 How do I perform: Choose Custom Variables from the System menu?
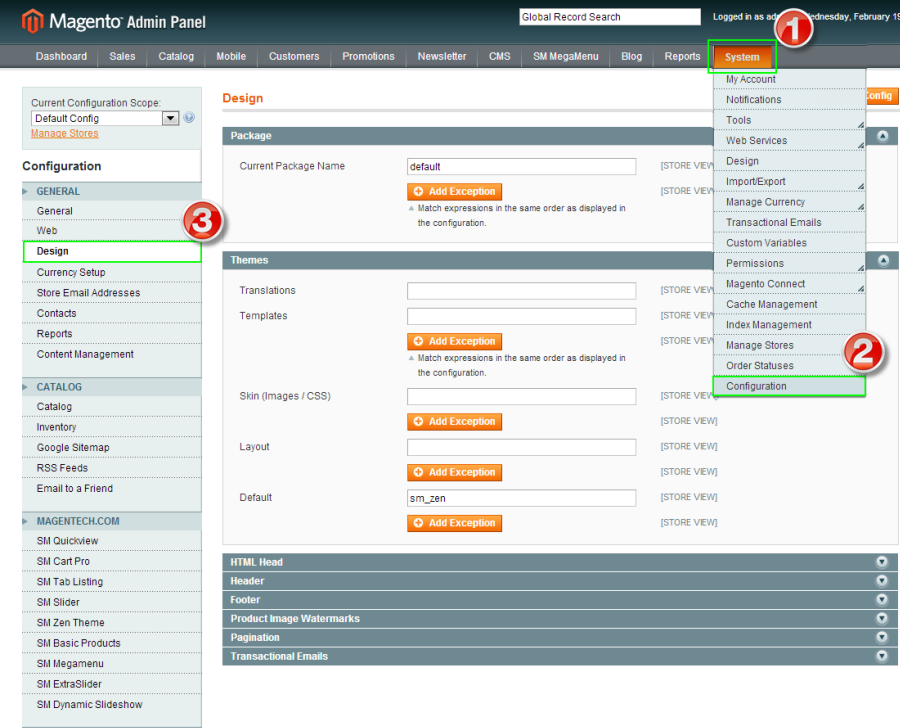(x=789, y=243)
